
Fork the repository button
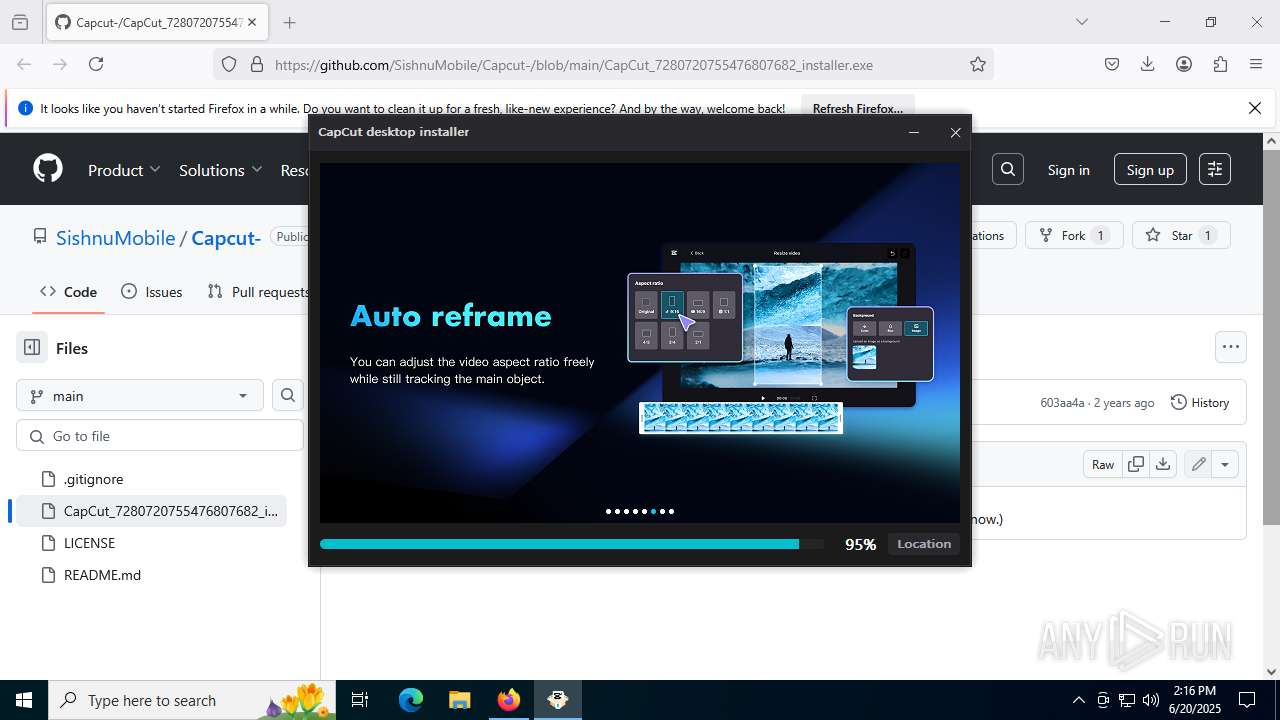pyautogui.click(x=1074, y=235)
